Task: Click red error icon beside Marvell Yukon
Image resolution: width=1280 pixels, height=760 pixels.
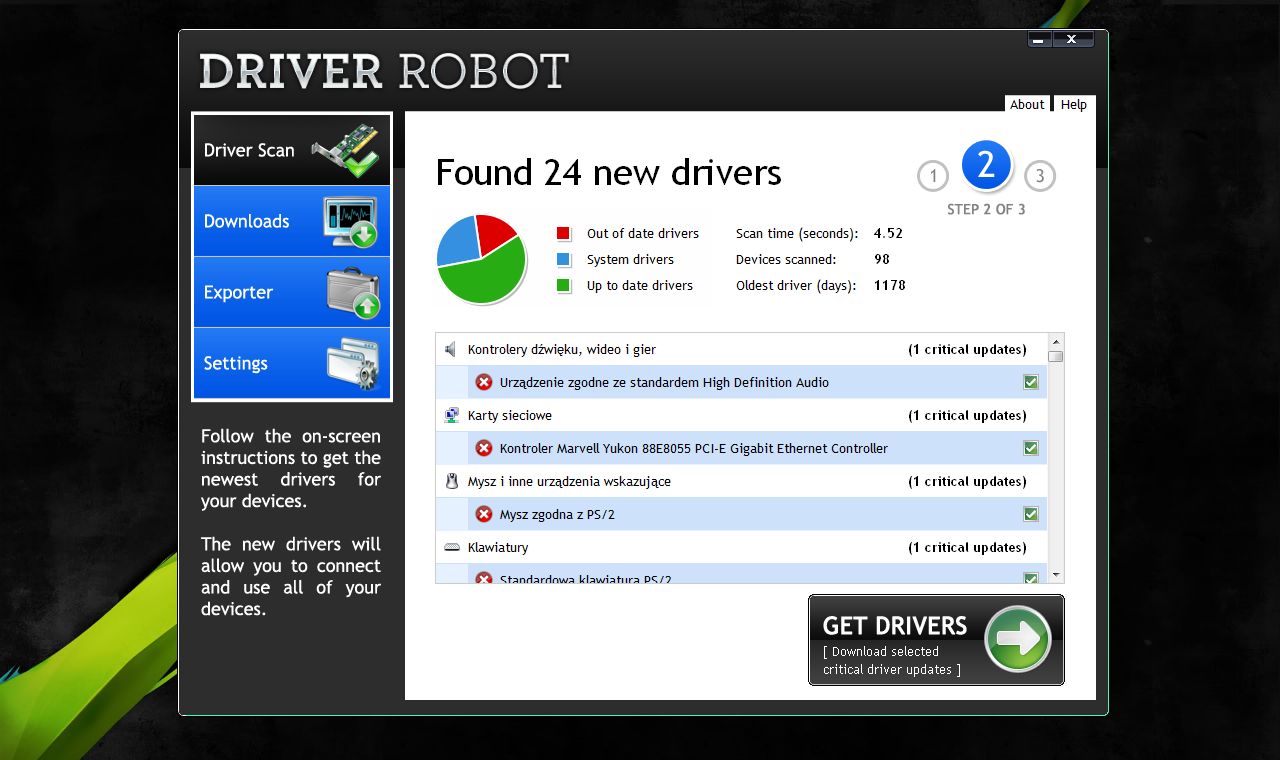Action: coord(484,448)
